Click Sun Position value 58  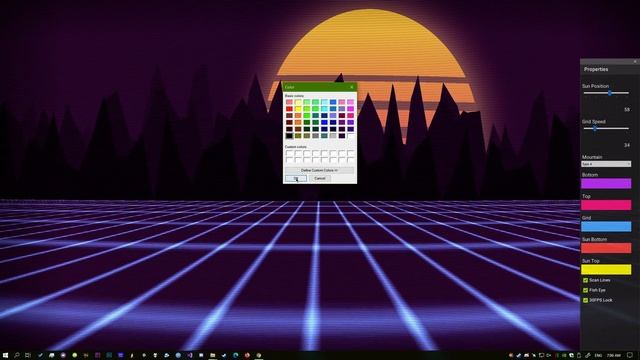click(627, 109)
